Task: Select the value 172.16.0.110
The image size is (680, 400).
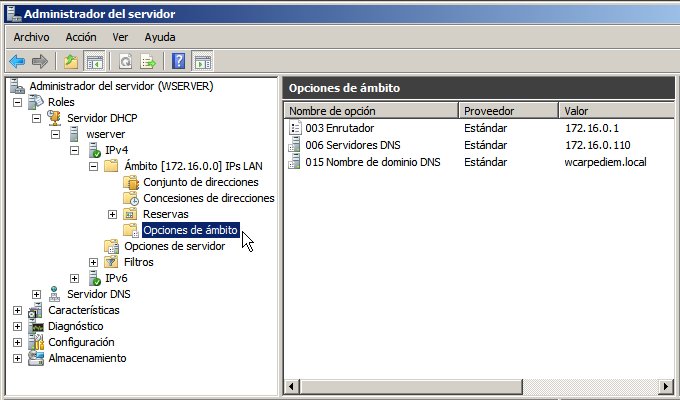Action: [x=598, y=145]
